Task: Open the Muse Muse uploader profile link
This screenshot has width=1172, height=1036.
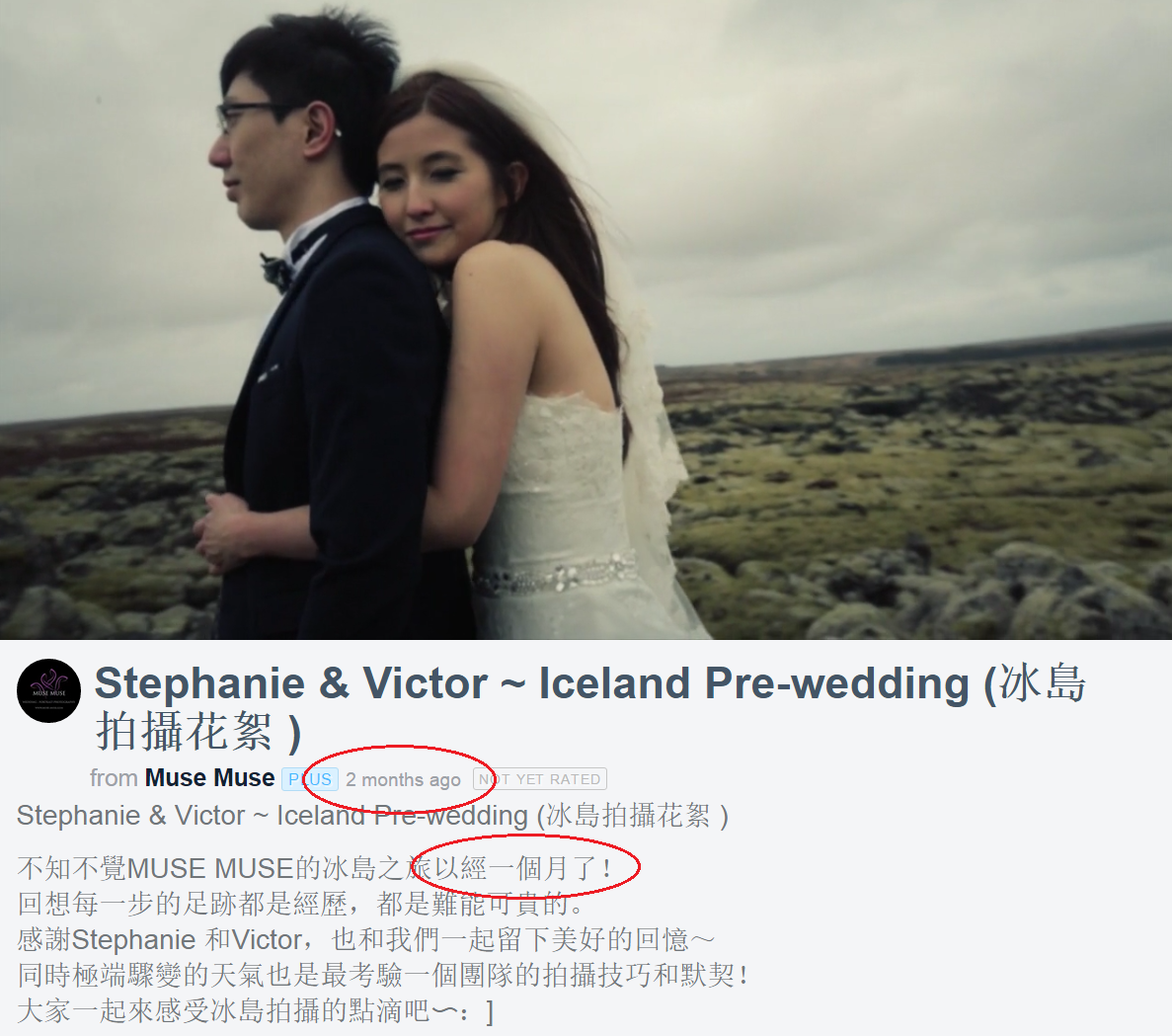Action: (x=209, y=778)
